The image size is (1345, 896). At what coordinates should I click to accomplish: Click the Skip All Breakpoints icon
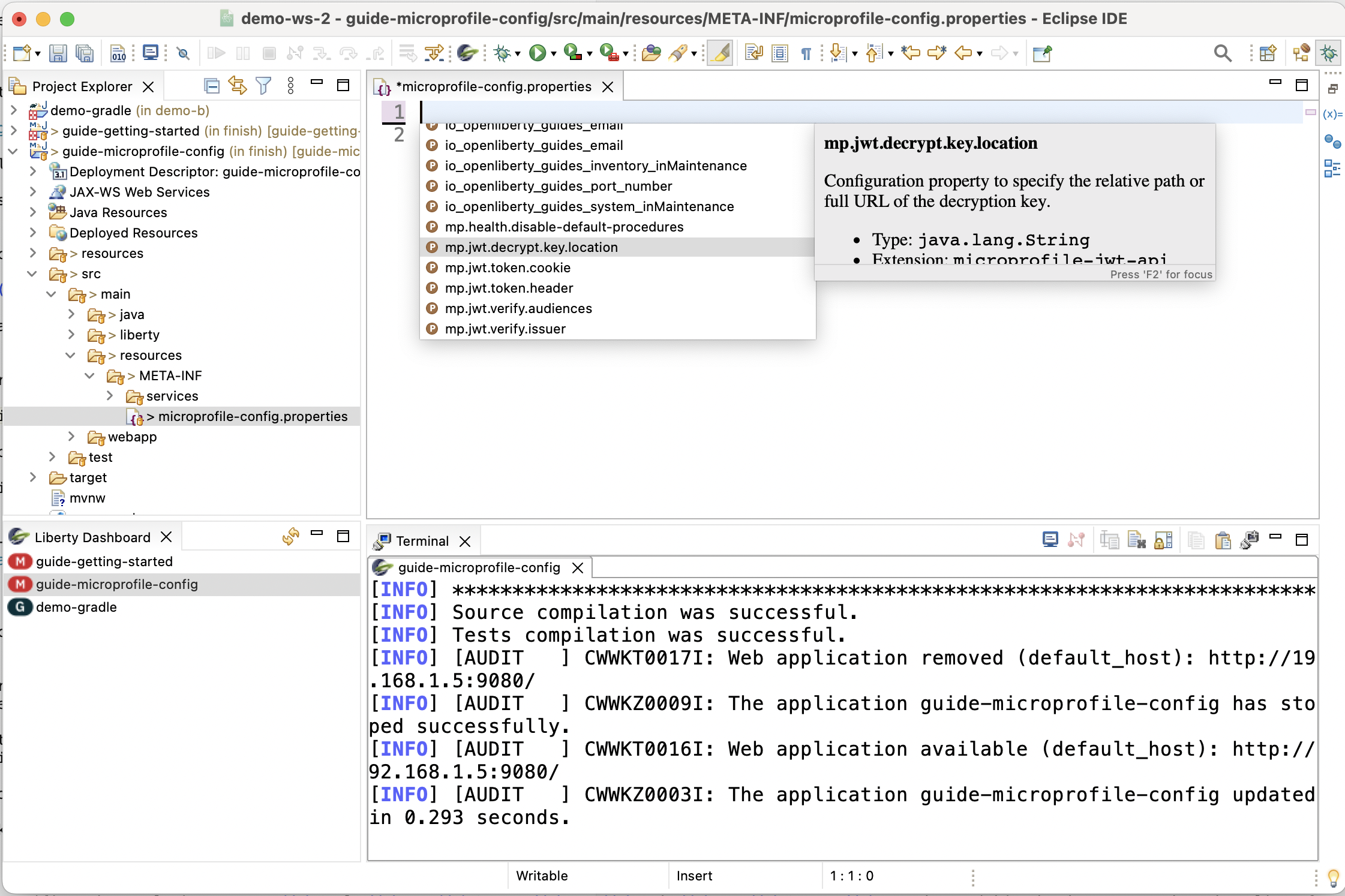click(183, 53)
